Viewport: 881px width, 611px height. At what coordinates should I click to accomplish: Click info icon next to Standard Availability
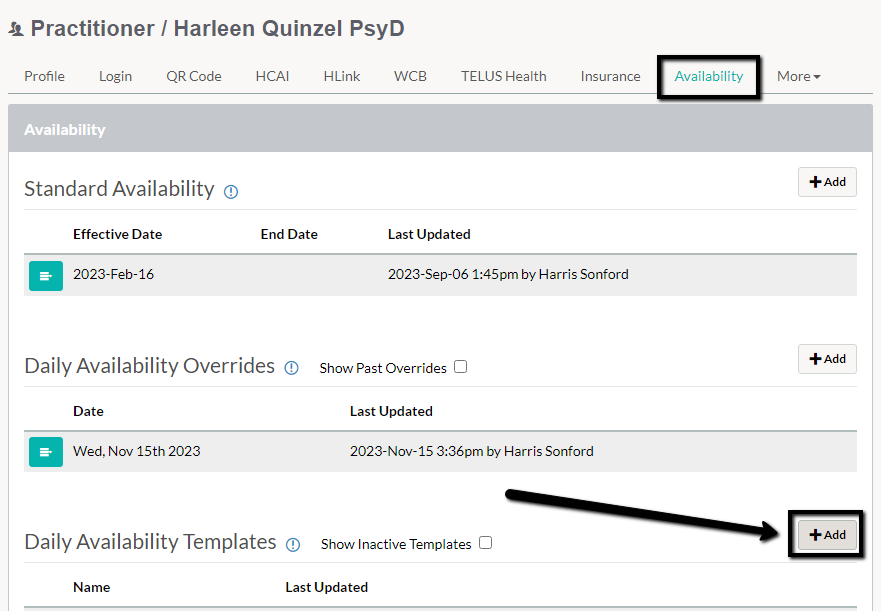coord(231,192)
